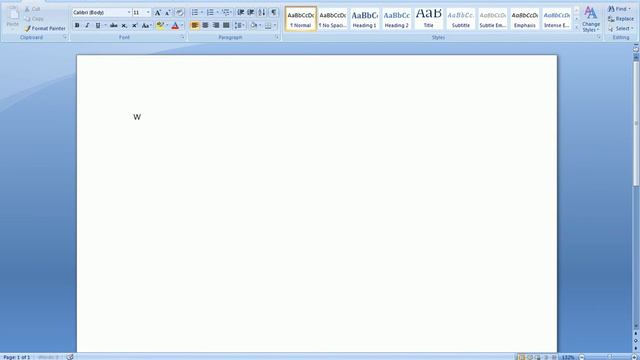Click the Find button
The width and height of the screenshot is (640, 360).
pyautogui.click(x=619, y=9)
